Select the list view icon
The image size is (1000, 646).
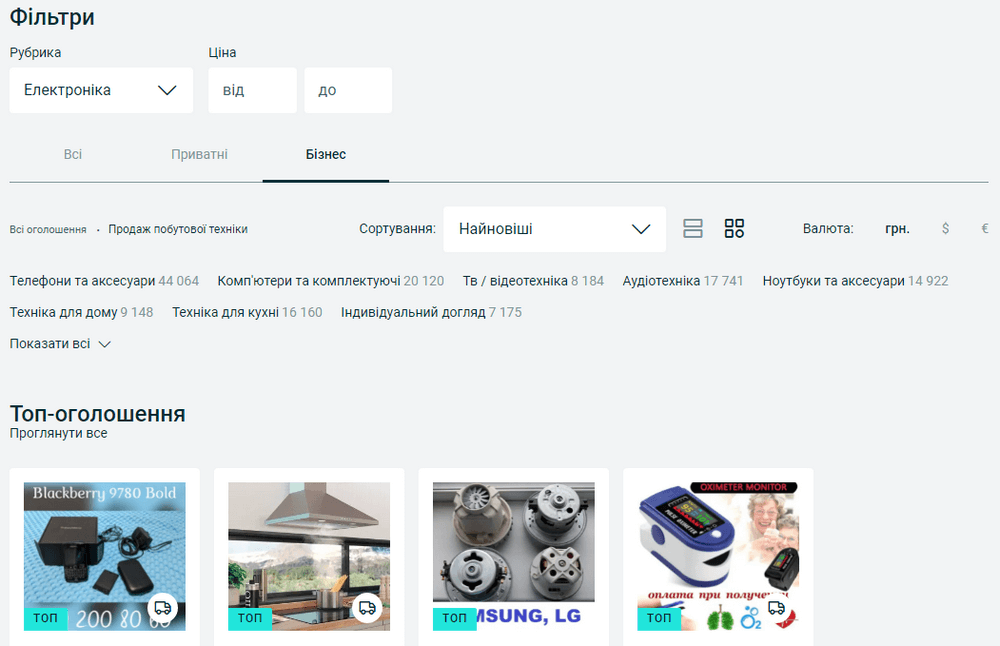point(693,228)
